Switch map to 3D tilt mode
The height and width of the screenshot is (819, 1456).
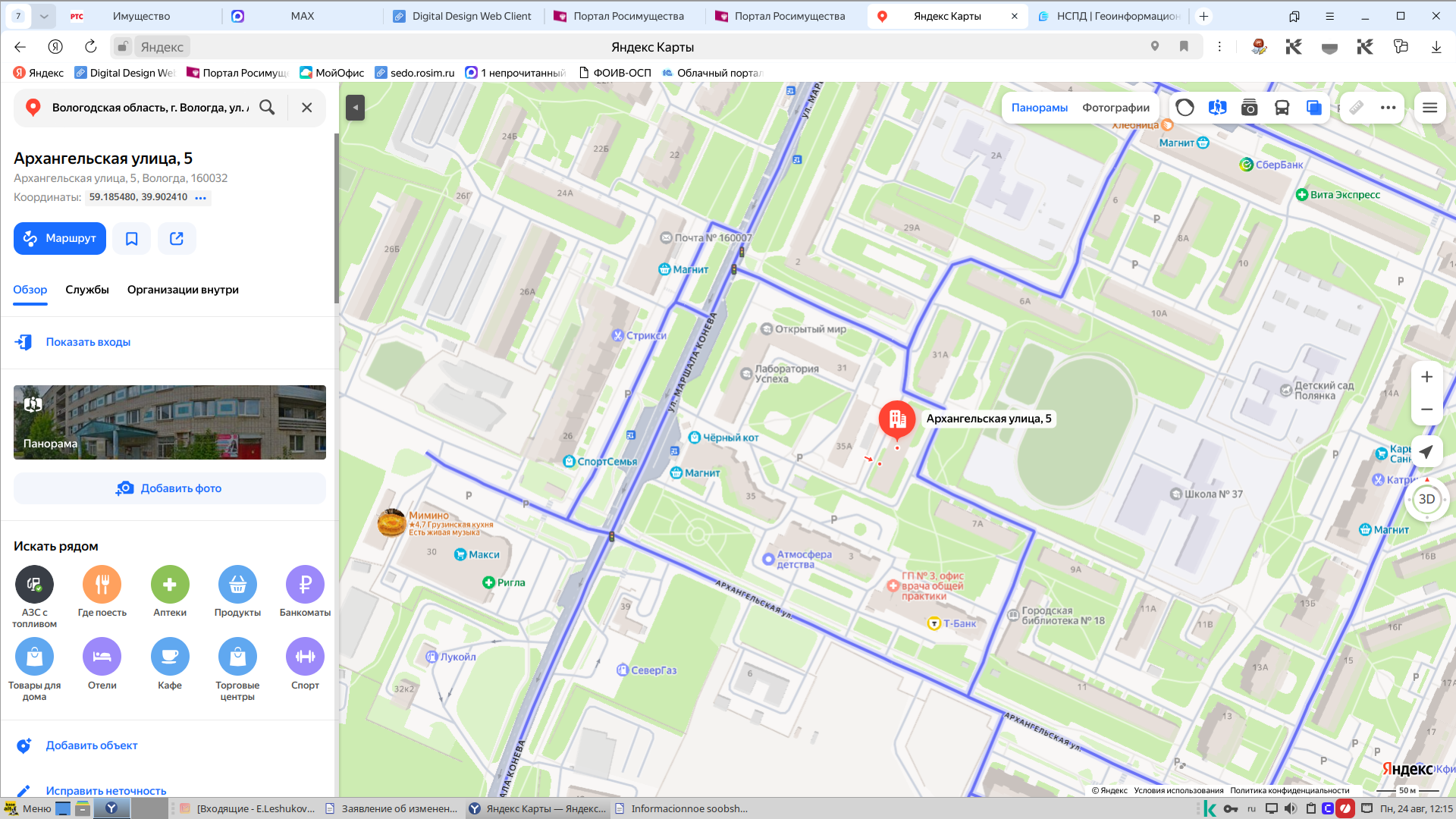point(1426,499)
